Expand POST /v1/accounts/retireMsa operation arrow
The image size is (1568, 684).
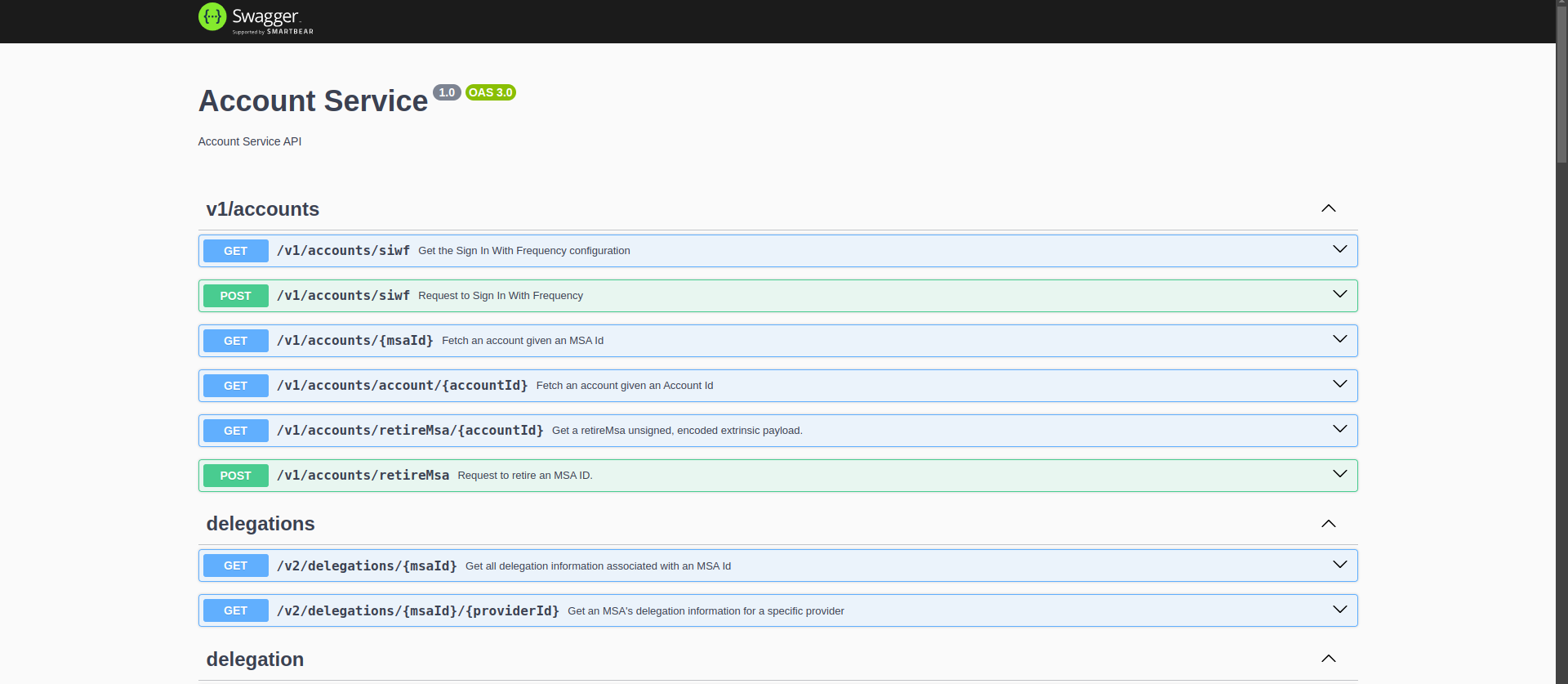1340,474
